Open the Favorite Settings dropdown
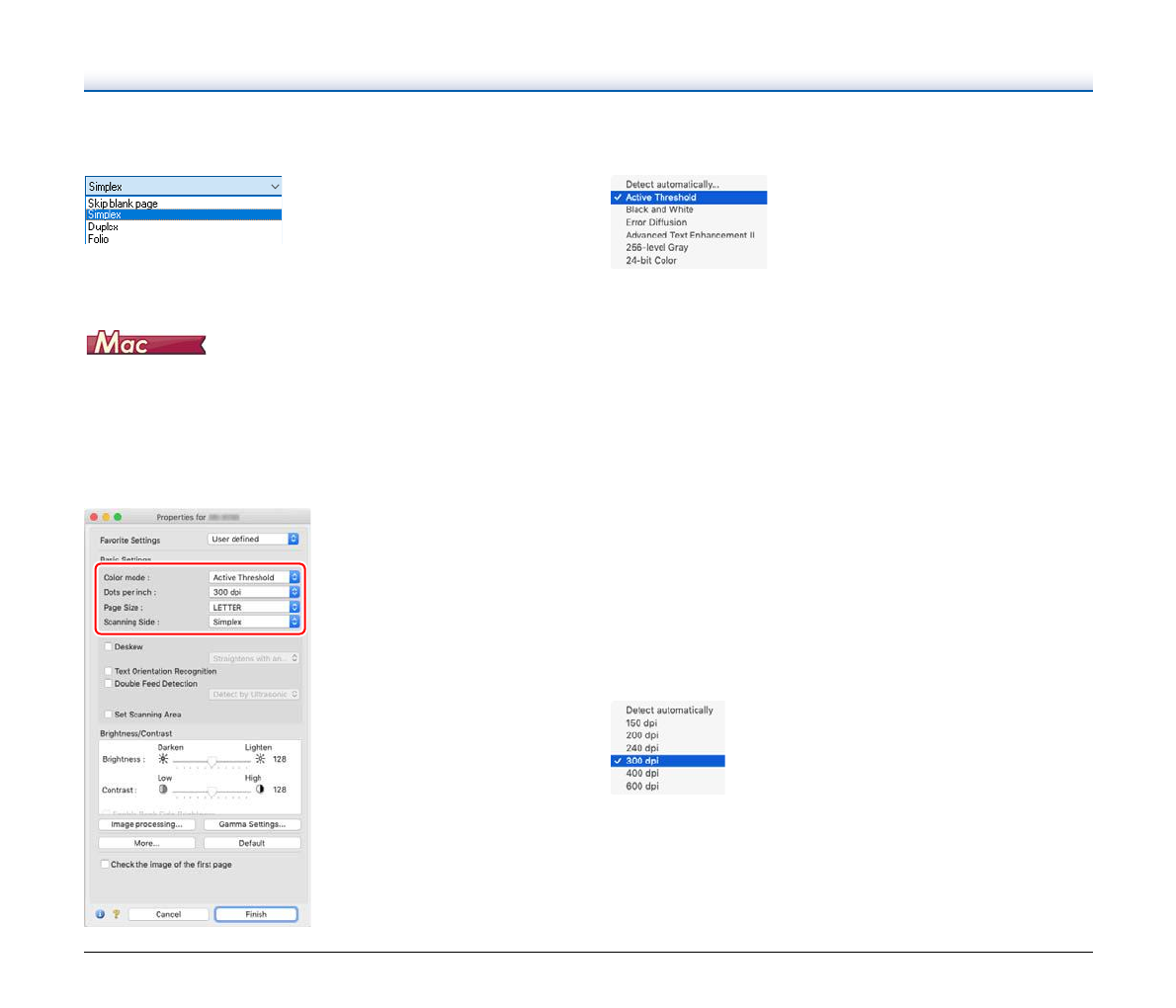 pyautogui.click(x=253, y=540)
